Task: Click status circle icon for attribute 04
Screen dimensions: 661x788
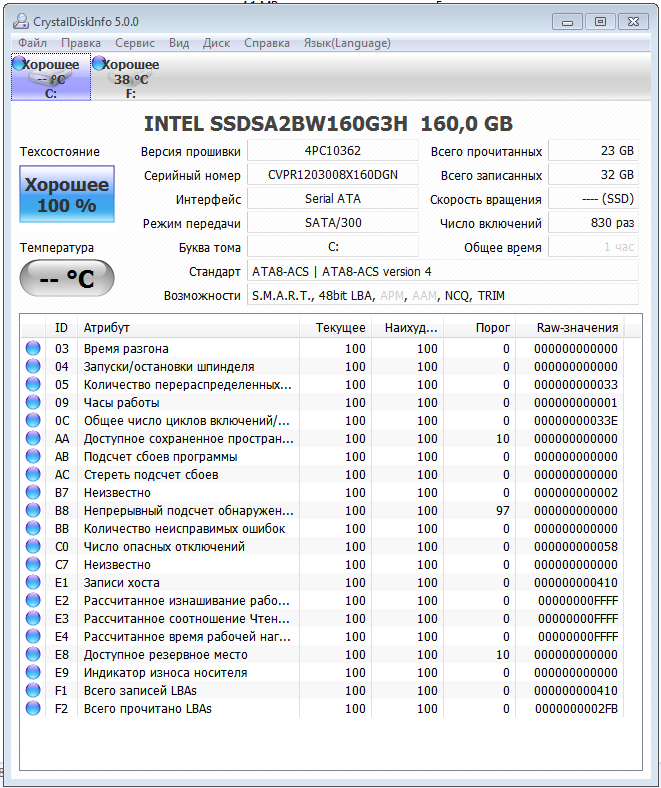Action: pos(33,366)
